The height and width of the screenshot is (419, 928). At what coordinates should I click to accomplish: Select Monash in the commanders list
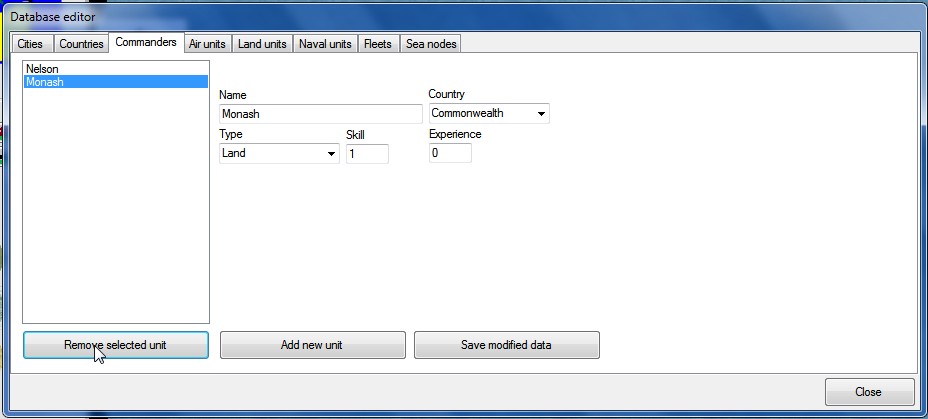pyautogui.click(x=116, y=82)
